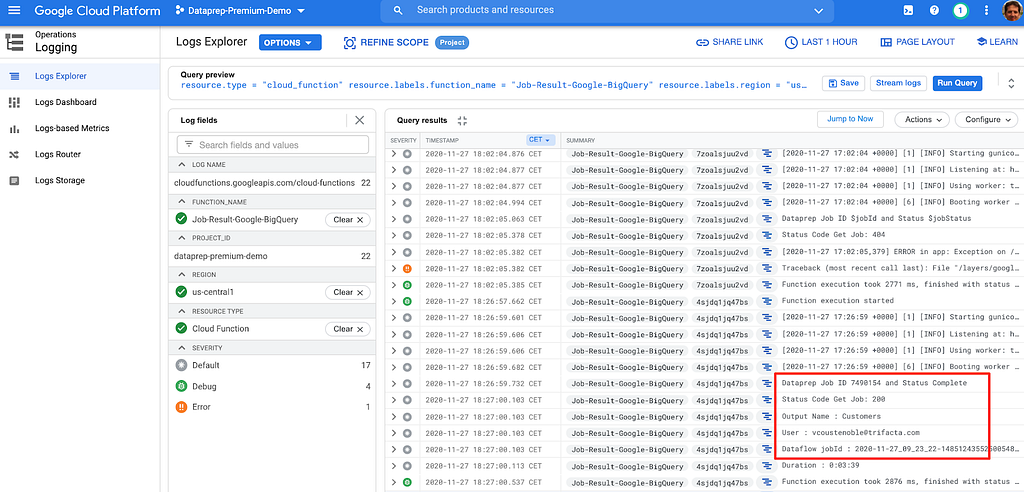
Task: Collapse query results with the shrink icon
Action: [x=462, y=120]
